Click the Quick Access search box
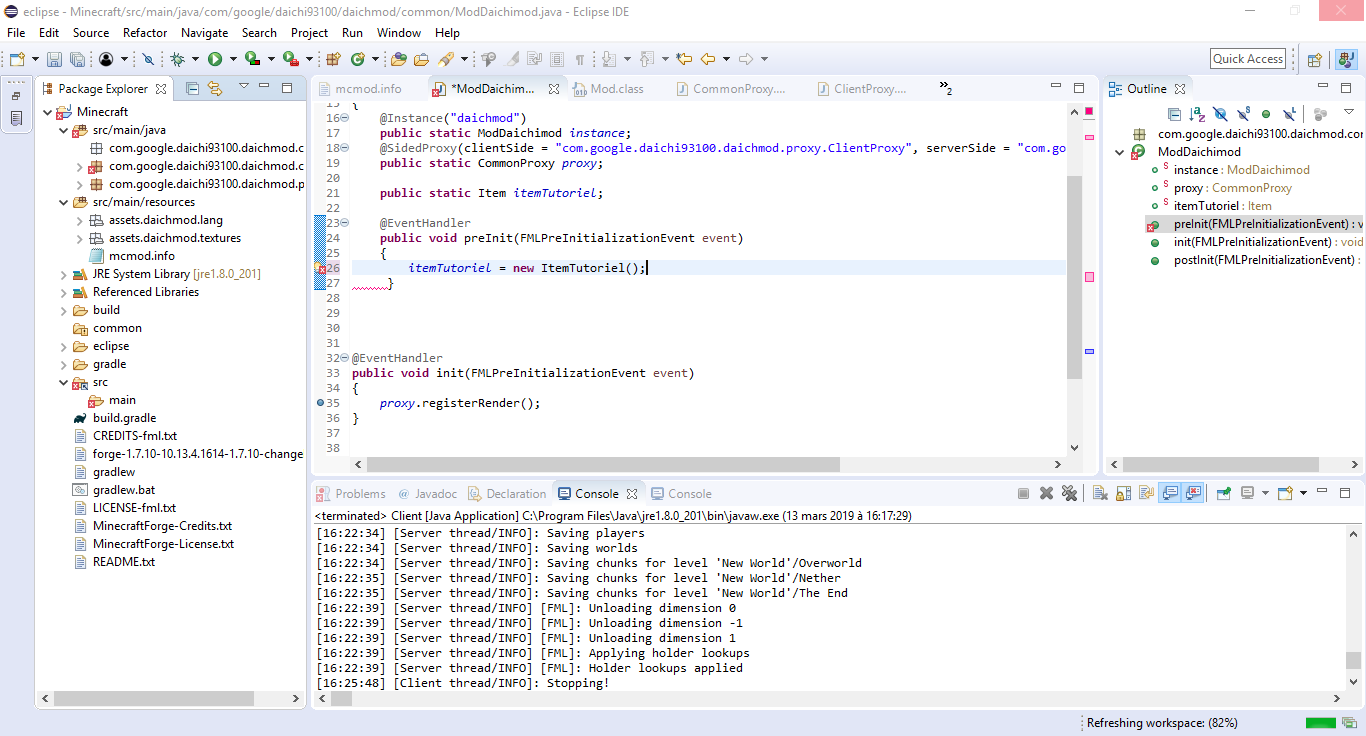Image resolution: width=1366 pixels, height=736 pixels. pos(1247,59)
